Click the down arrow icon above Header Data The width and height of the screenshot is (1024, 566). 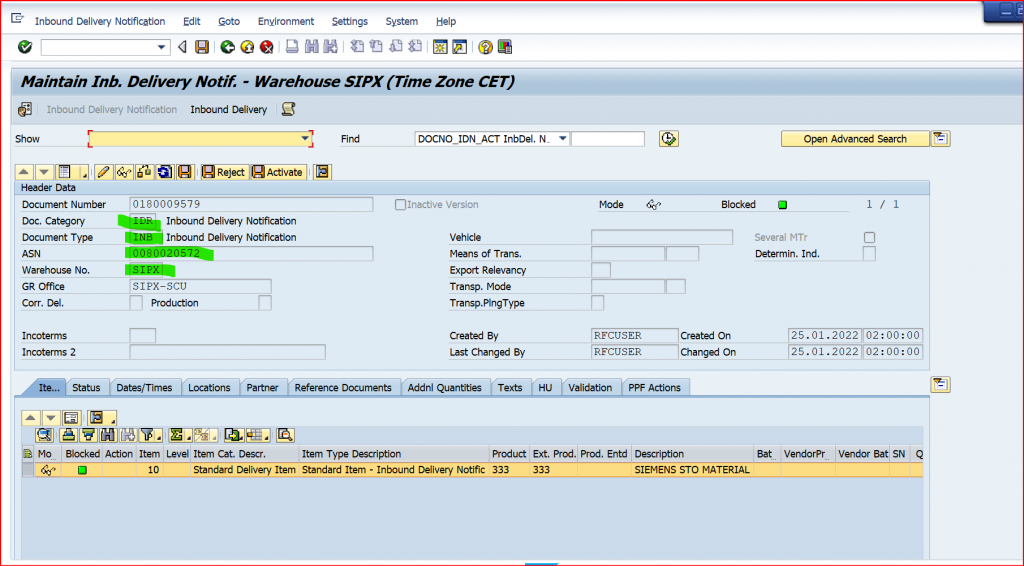coord(44,172)
